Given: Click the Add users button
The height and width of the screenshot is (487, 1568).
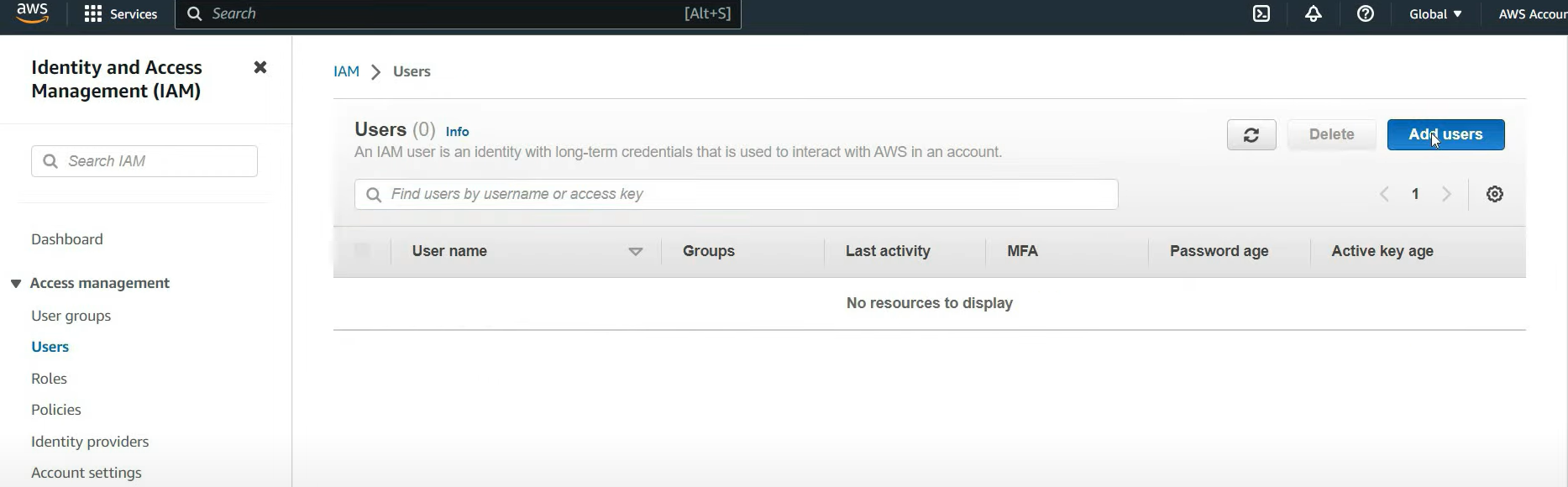Looking at the screenshot, I should click(1445, 135).
